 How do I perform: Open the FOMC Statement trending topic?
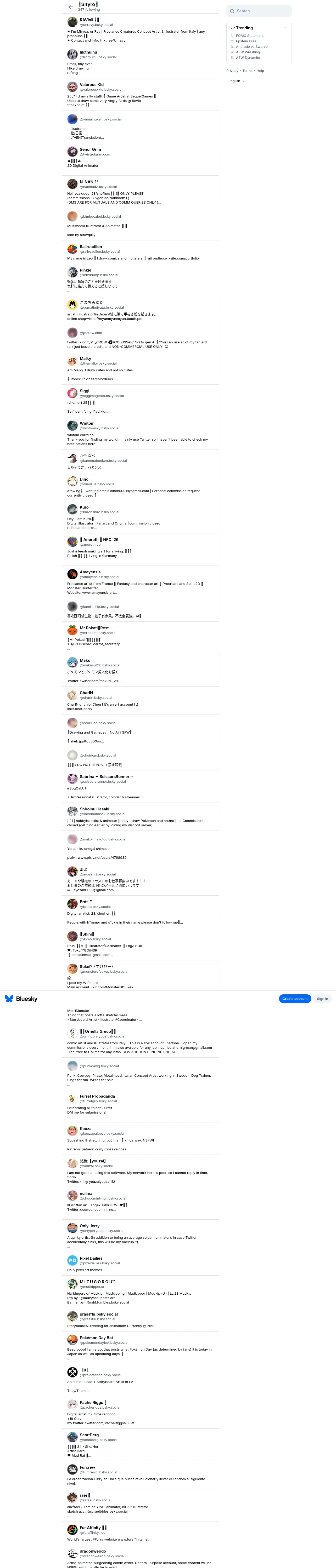pos(250,36)
